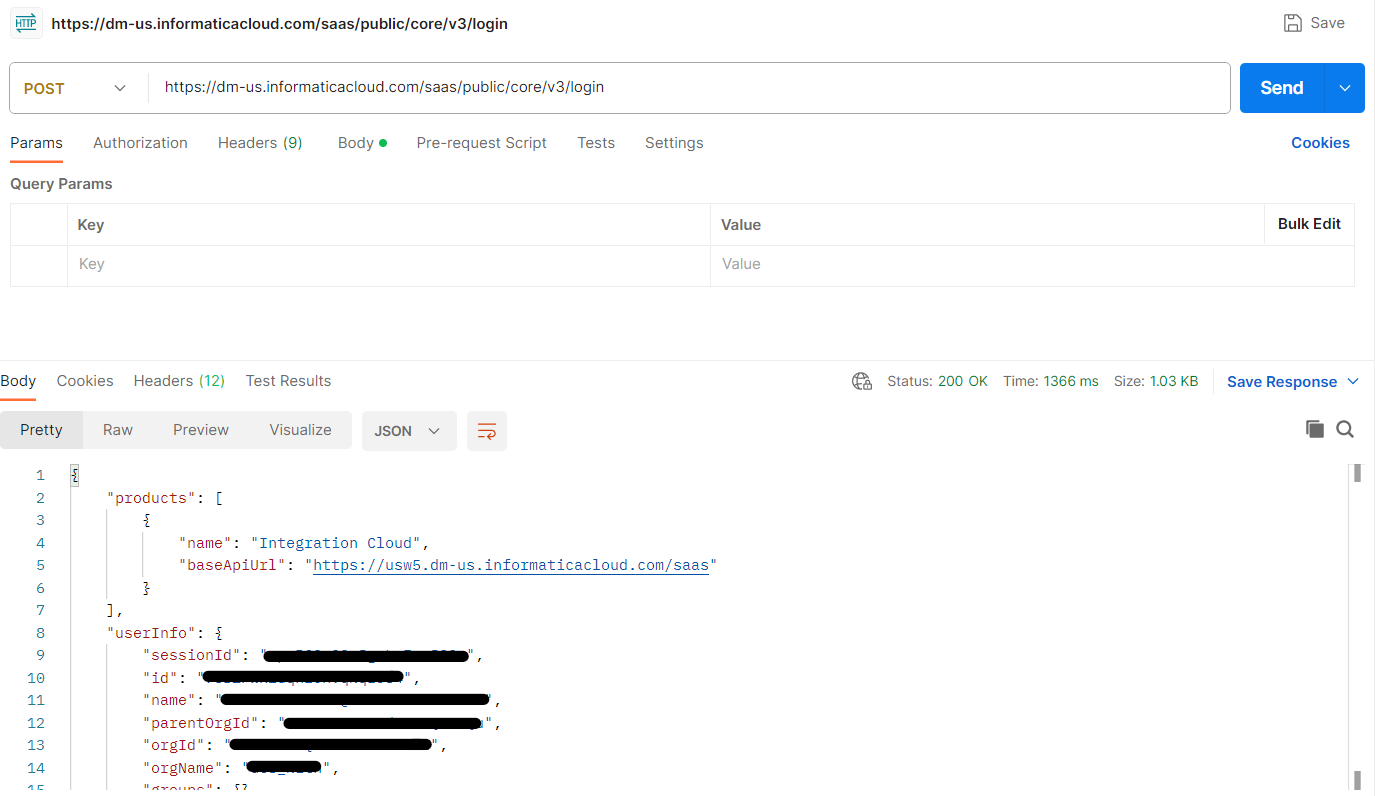Open the response Cookies tab

pyautogui.click(x=85, y=381)
